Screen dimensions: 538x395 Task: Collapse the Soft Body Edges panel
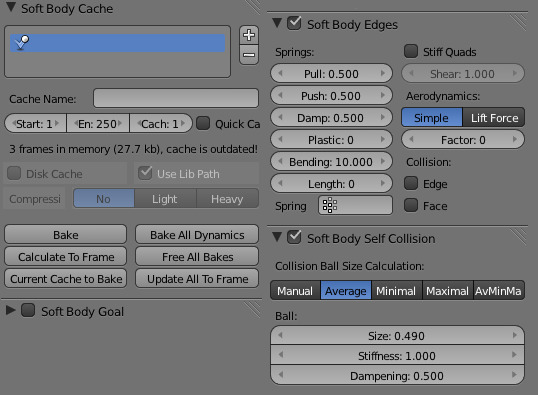277,23
